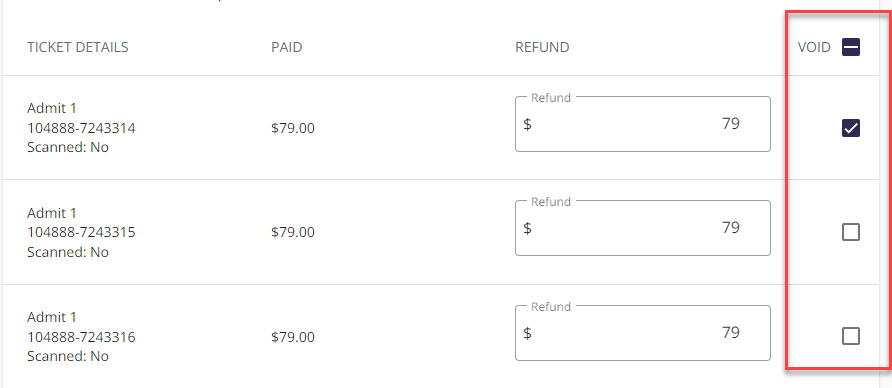892x388 pixels.
Task: Check void box for ticket 104888-7243316
Action: click(850, 337)
